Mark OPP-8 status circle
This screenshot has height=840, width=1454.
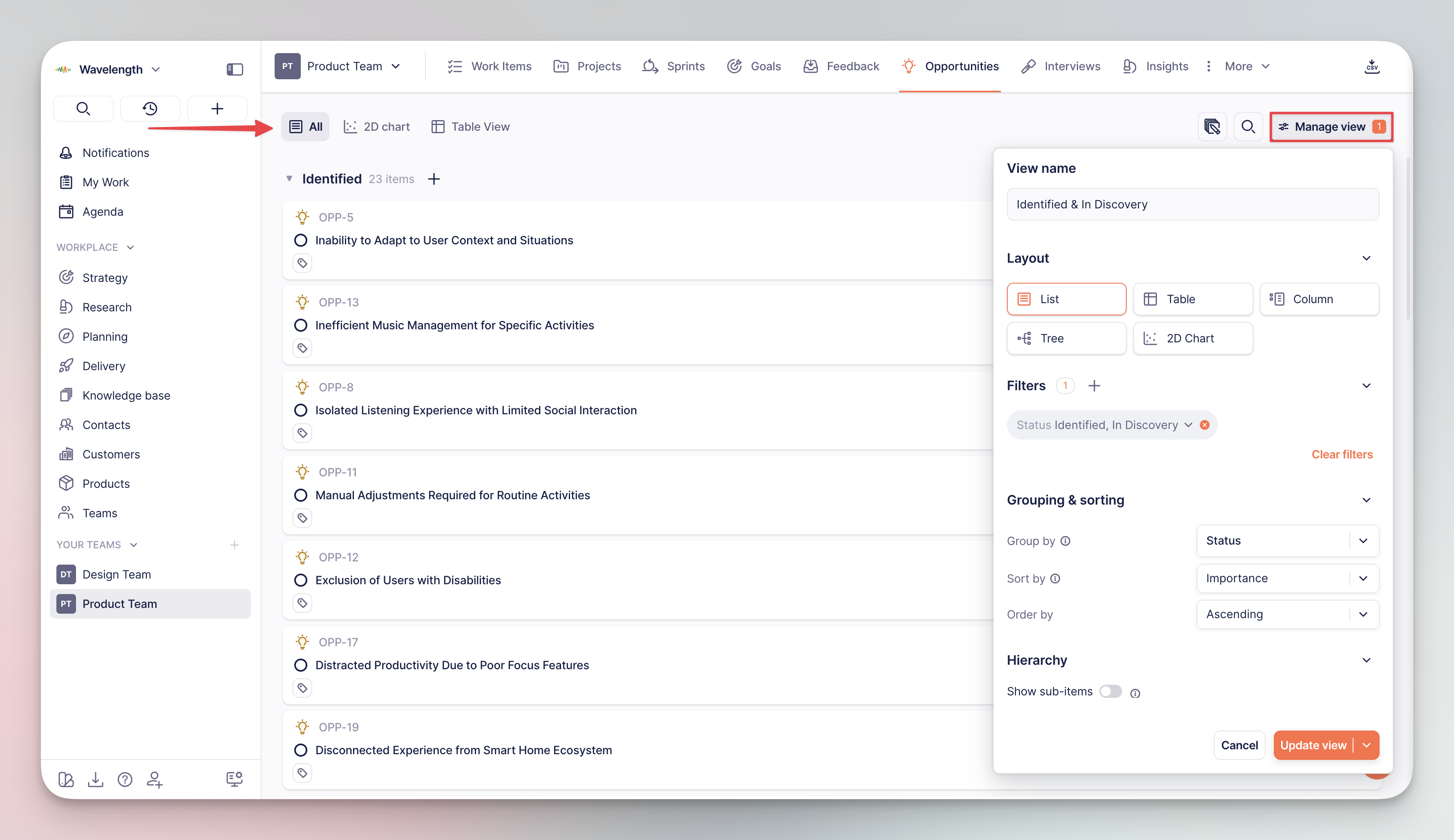pos(301,410)
